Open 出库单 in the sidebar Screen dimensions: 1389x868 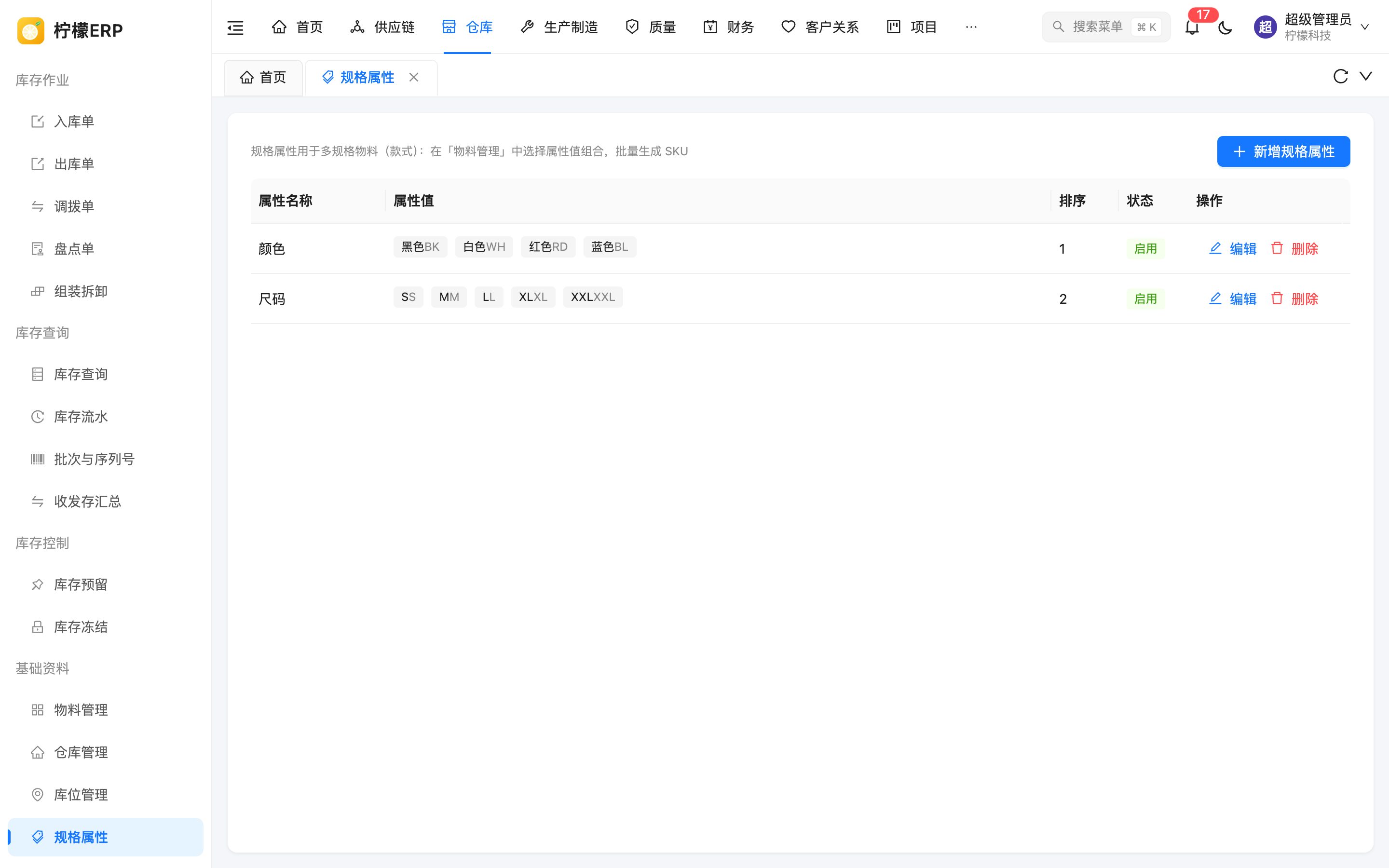[106, 164]
